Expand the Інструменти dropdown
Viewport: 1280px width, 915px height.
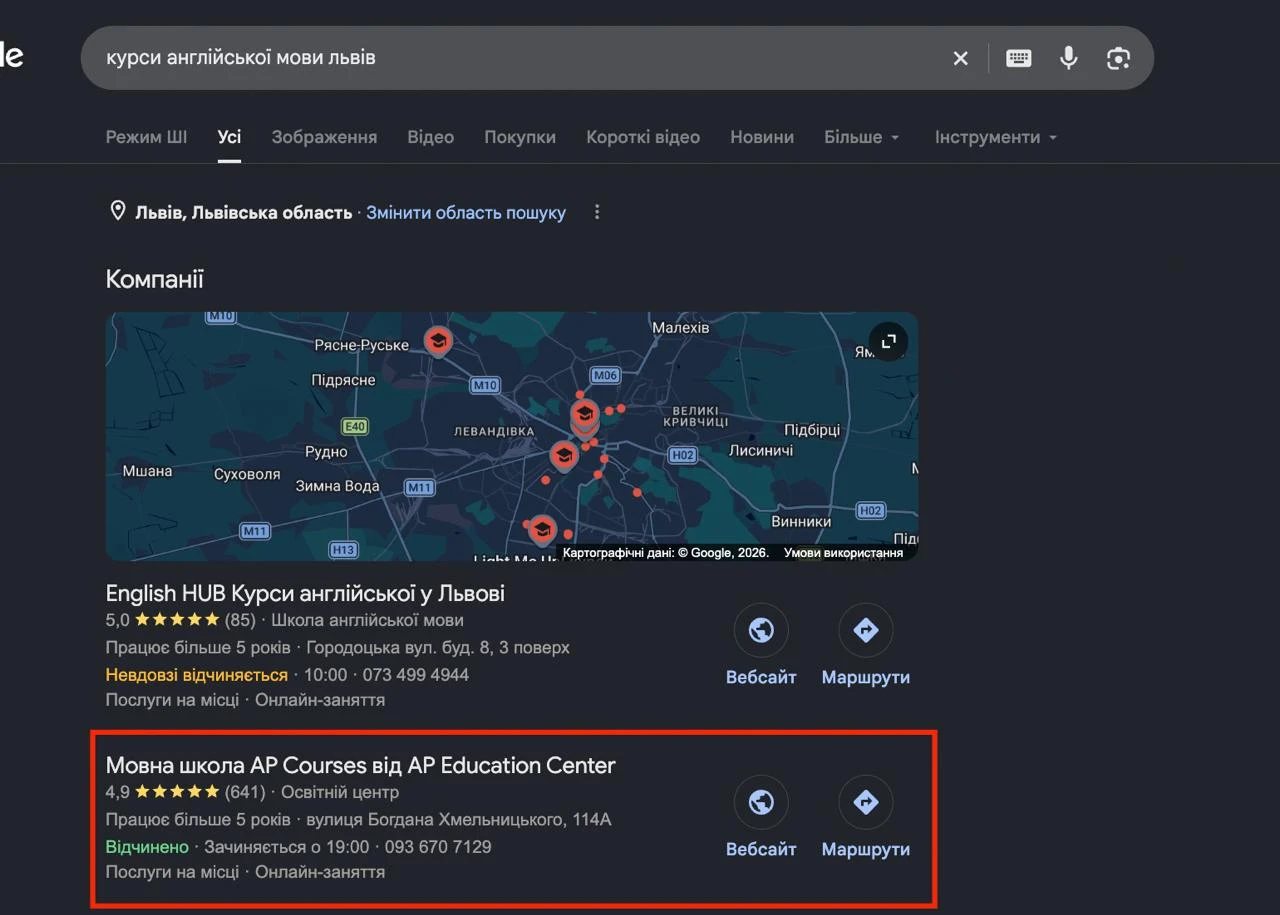(x=996, y=137)
